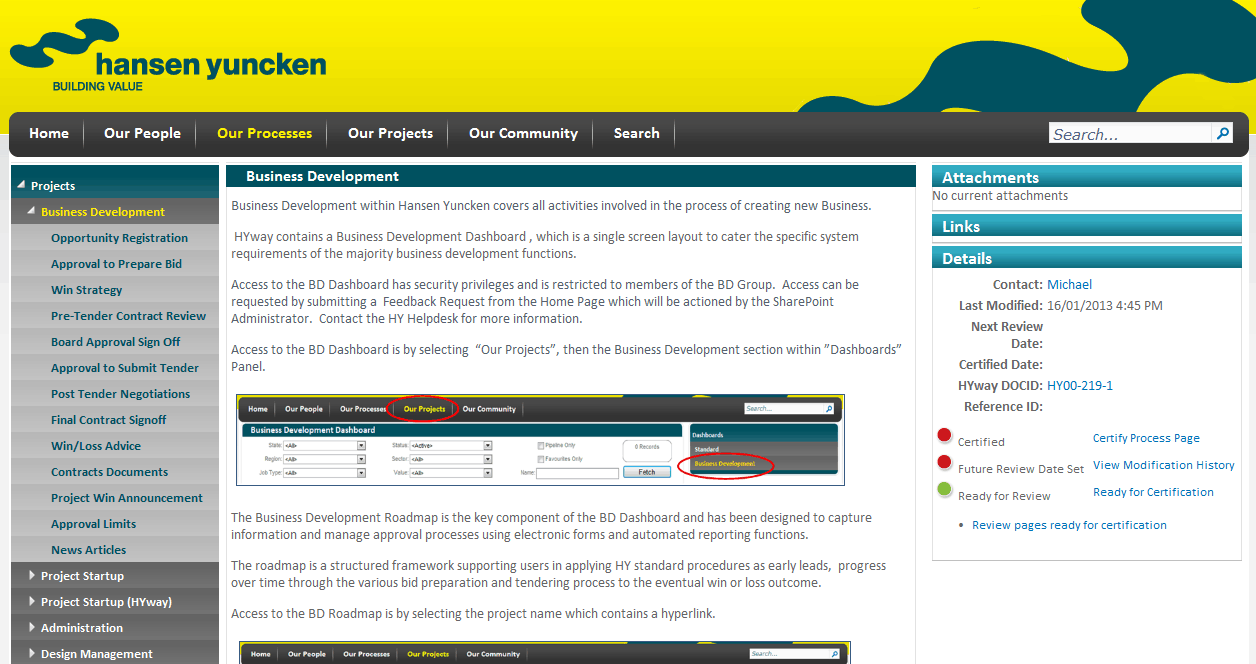Collapse the Projects section arrow
This screenshot has width=1256, height=664.
point(21,185)
